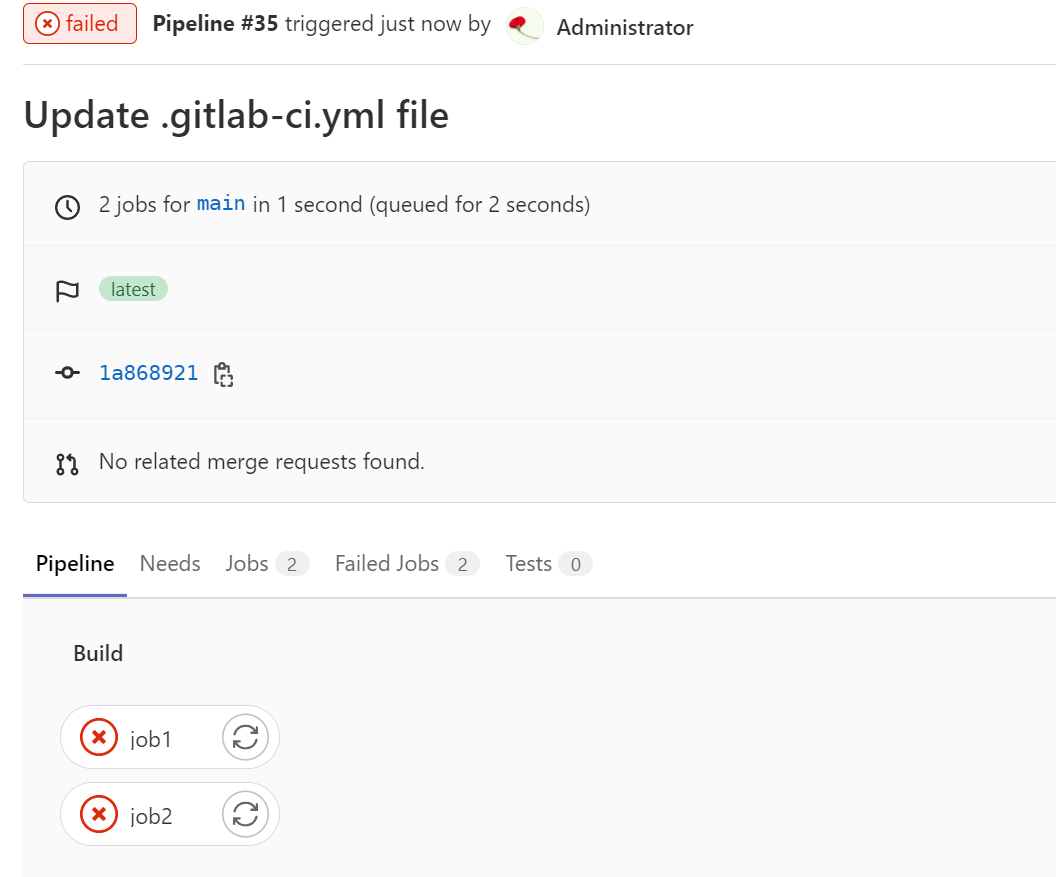This screenshot has height=877, width=1056.
Task: Open the Failed Jobs tab
Action: pos(387,563)
